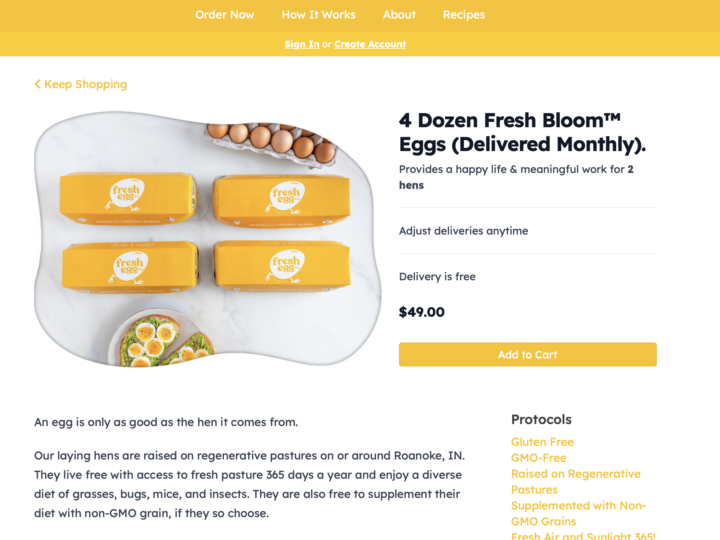This screenshot has width=720, height=540.
Task: Click the 4 Dozen Fresh Bloom Eggs title
Action: pos(522,131)
